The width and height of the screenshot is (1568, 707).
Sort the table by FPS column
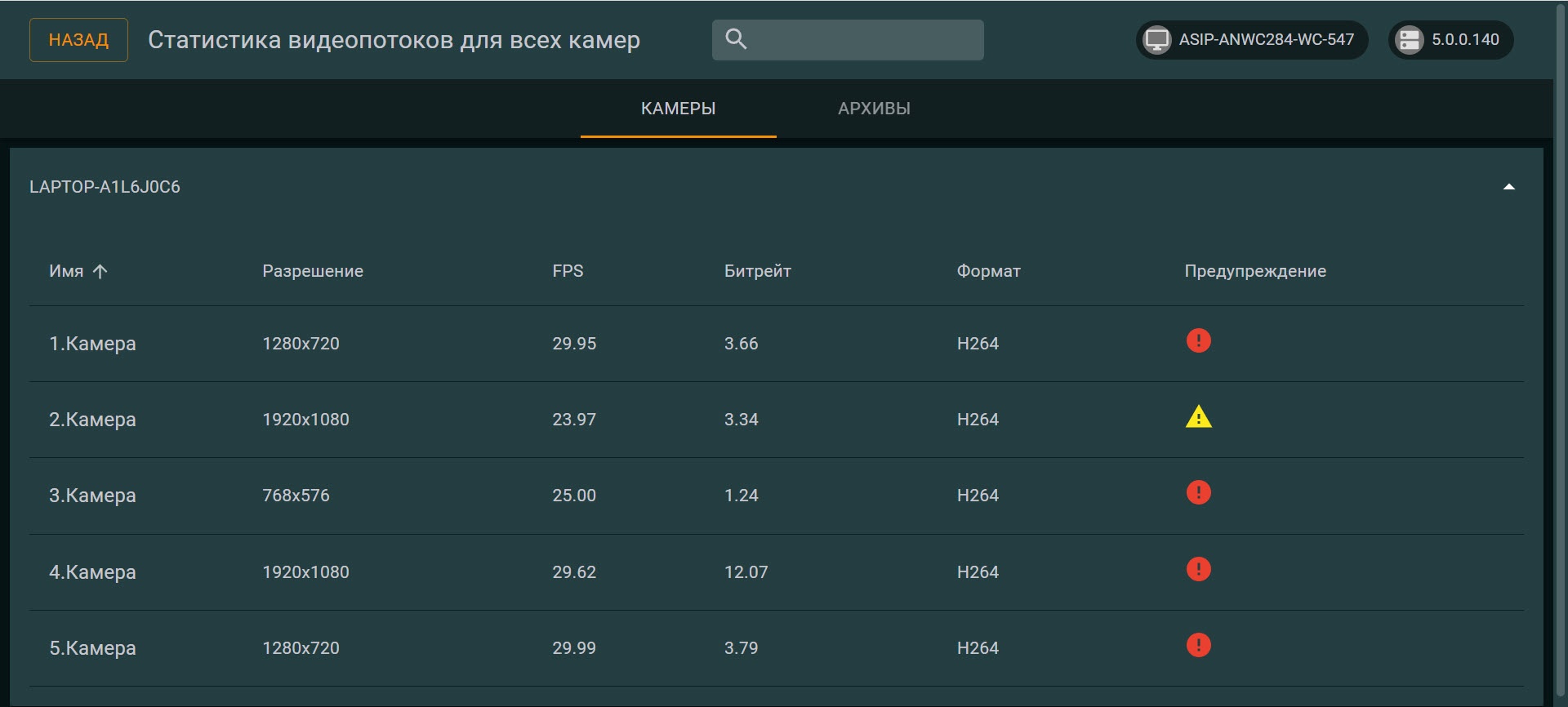(568, 271)
